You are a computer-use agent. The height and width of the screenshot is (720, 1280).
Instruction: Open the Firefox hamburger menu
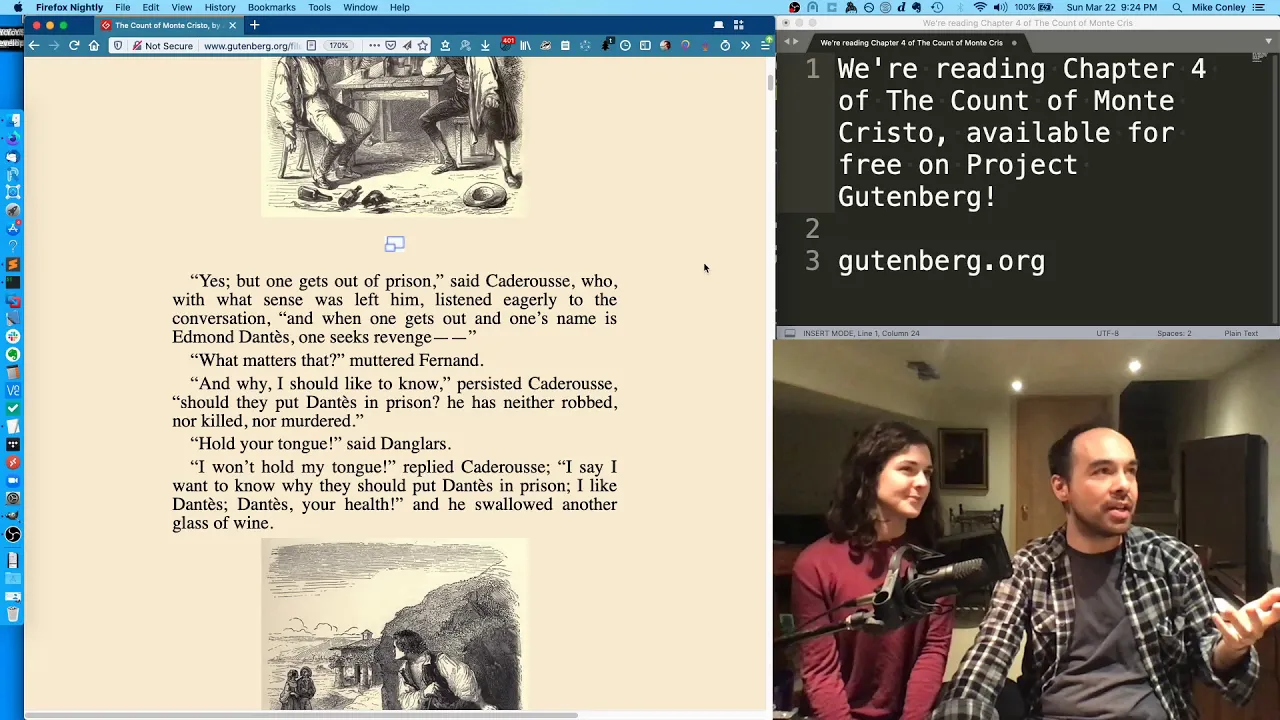click(x=765, y=45)
